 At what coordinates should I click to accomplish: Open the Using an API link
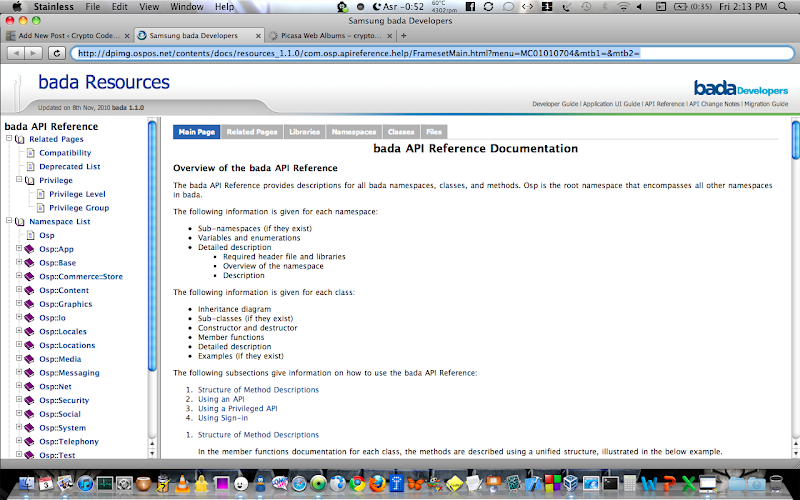pos(221,399)
